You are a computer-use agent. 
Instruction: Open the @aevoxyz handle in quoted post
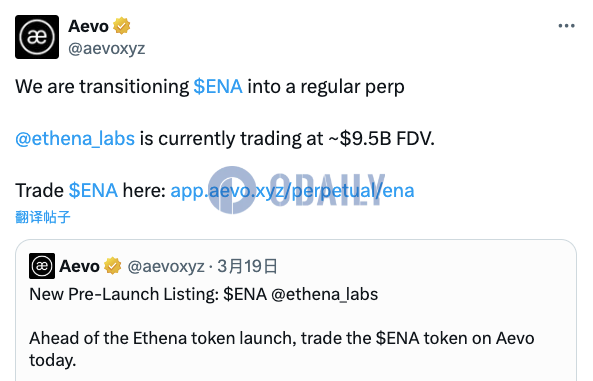[166, 266]
